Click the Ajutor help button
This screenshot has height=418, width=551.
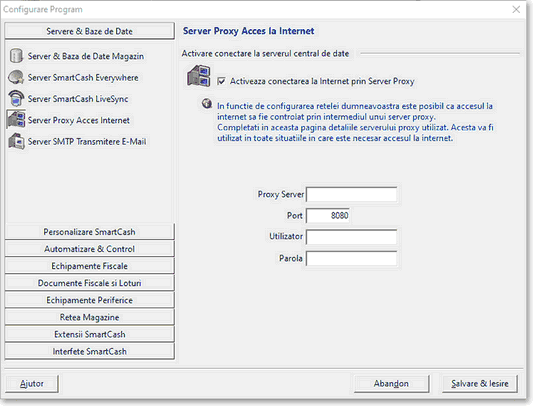[32, 384]
